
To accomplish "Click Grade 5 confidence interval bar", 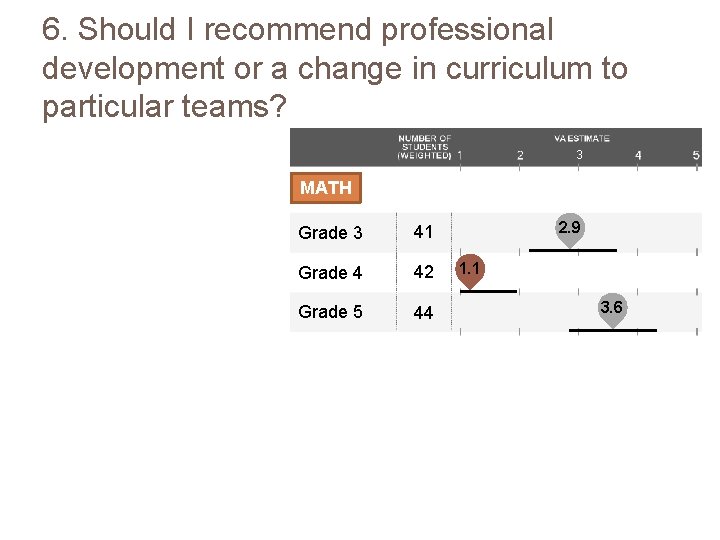I will (612, 330).
